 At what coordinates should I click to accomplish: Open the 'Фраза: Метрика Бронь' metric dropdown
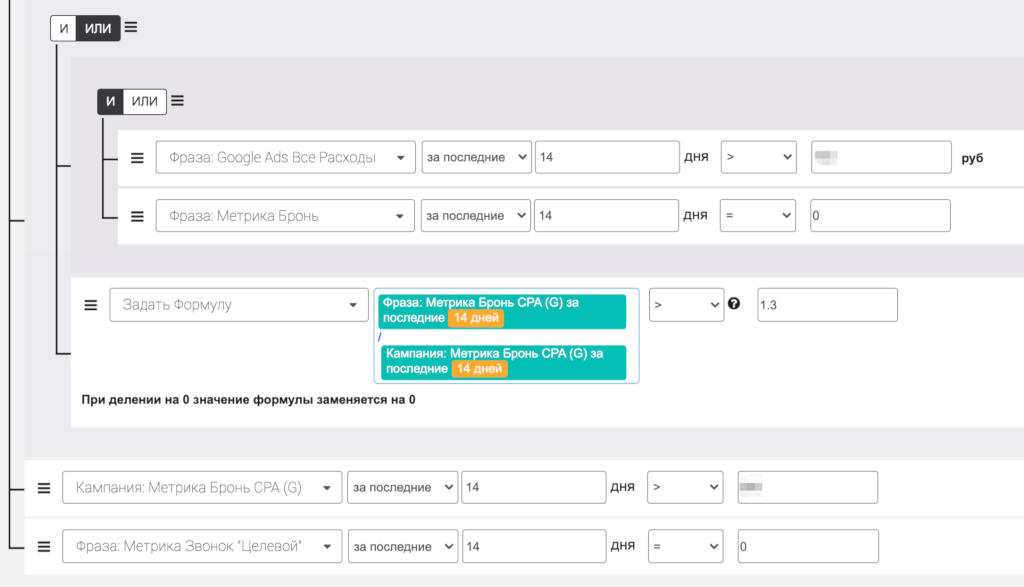285,215
